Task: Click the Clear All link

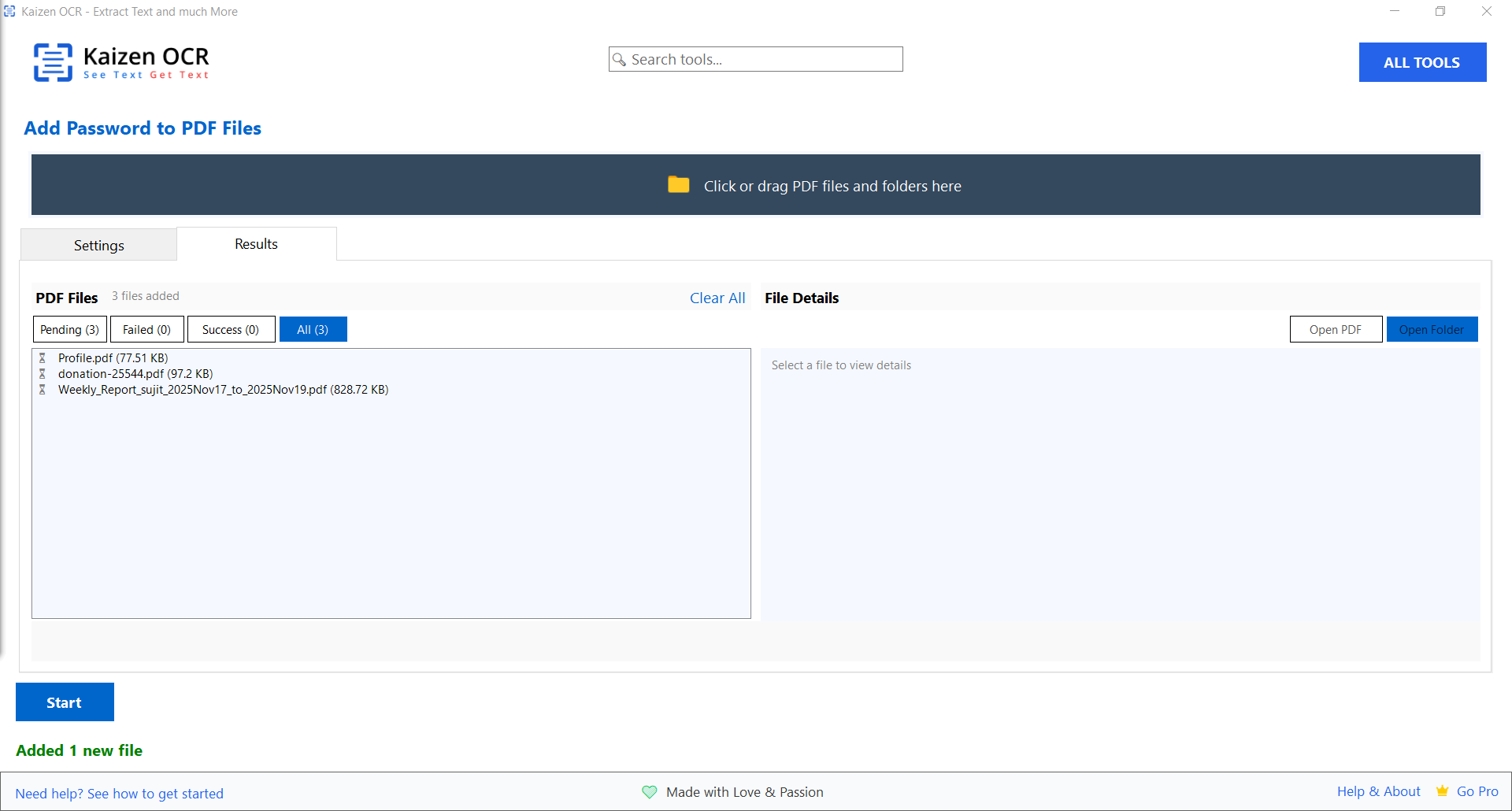Action: click(x=717, y=298)
